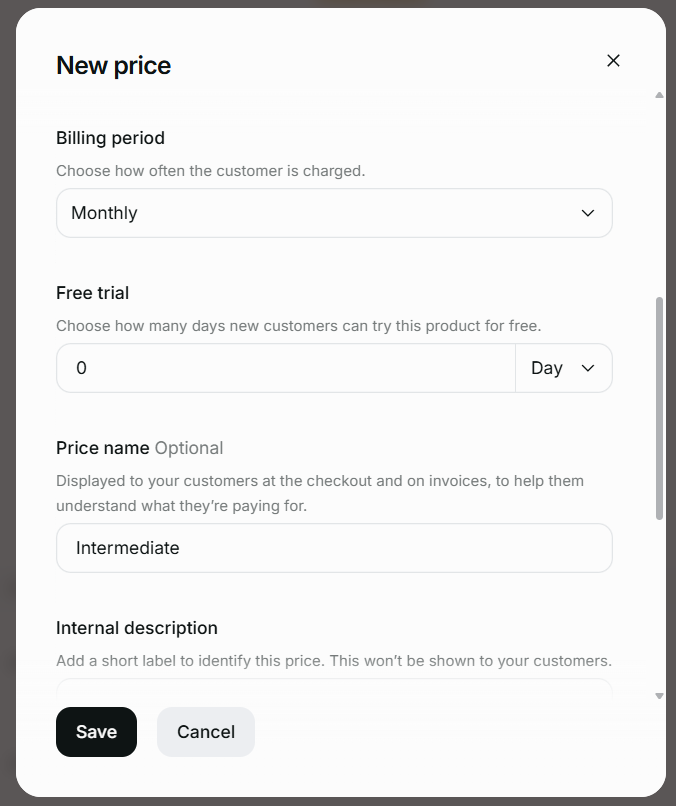Click the Internal description heading
The width and height of the screenshot is (676, 806).
point(136,627)
